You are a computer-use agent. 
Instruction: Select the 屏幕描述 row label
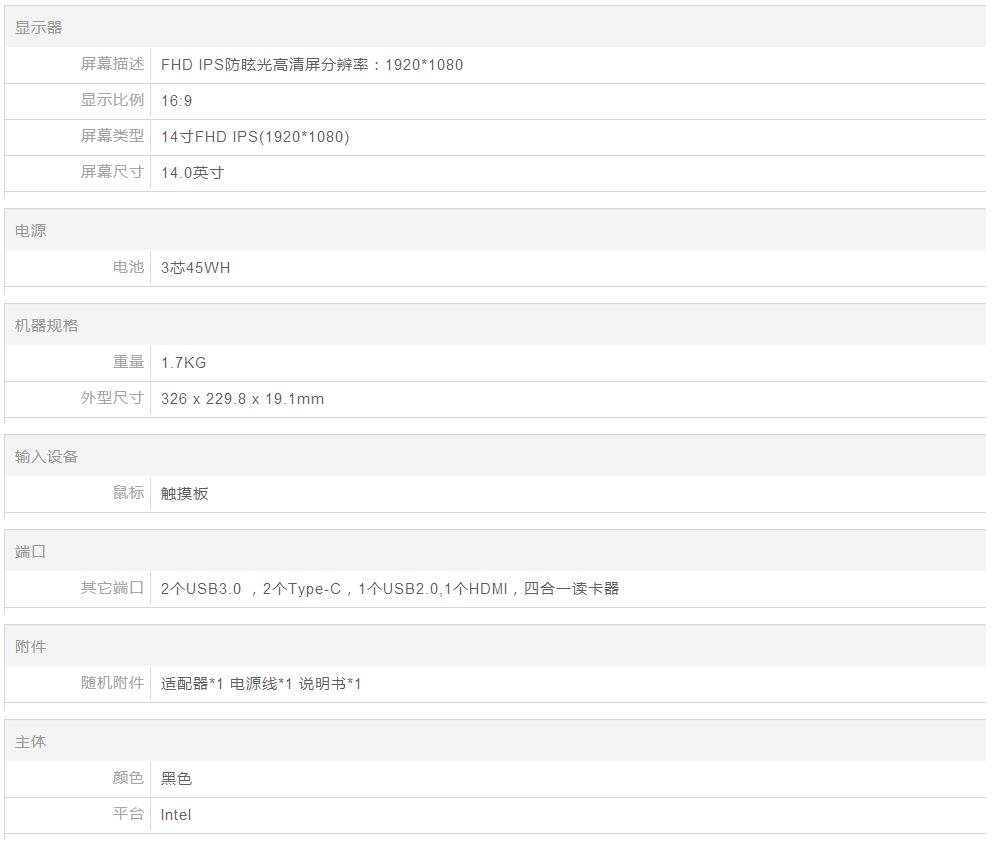(x=112, y=64)
